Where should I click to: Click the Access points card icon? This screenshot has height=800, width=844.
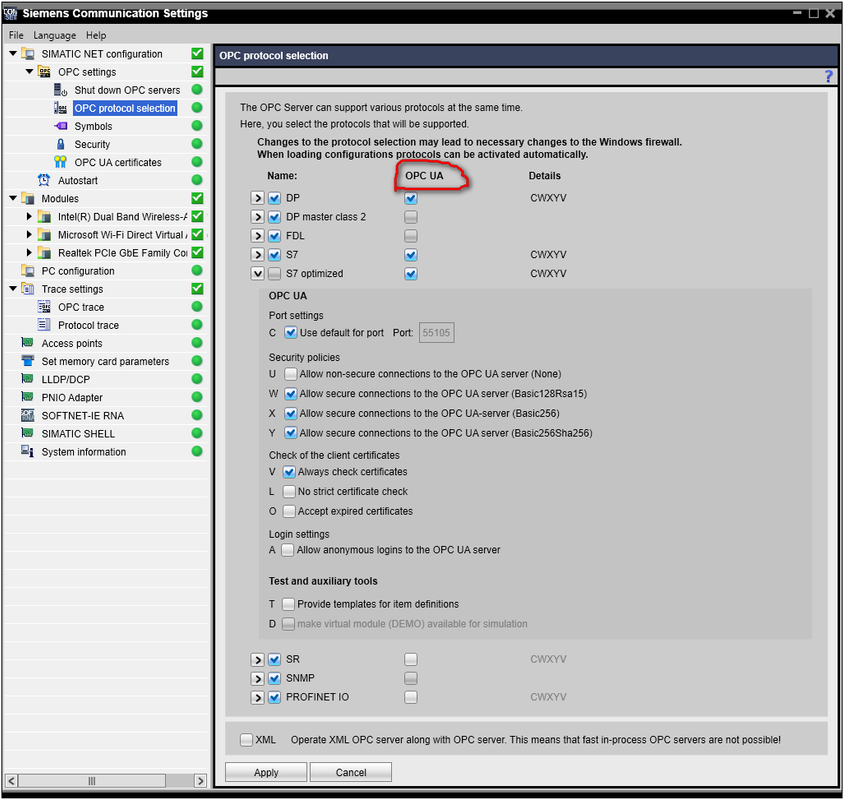tap(27, 343)
